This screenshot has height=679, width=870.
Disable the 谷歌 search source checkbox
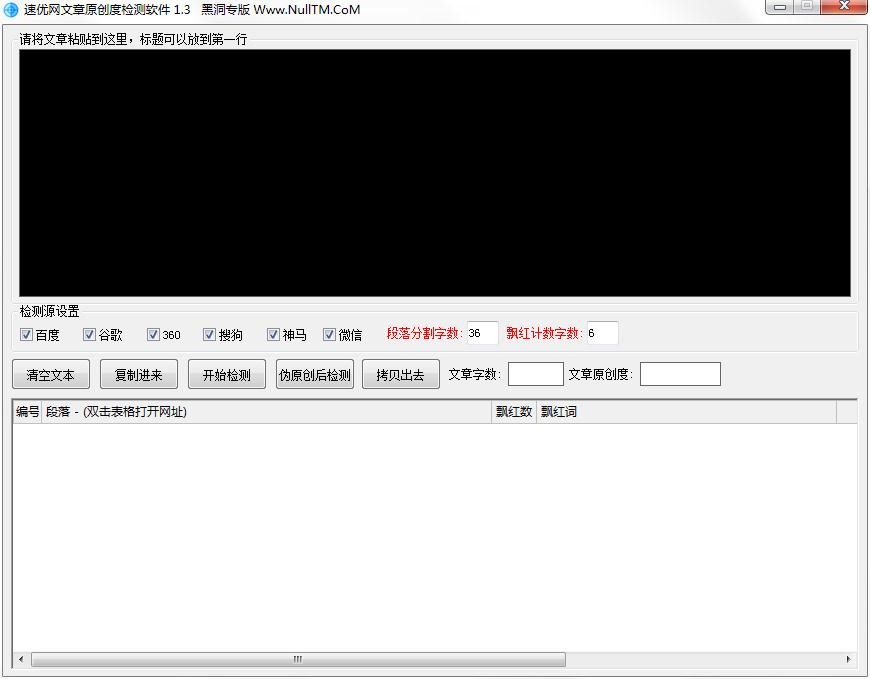[90, 334]
